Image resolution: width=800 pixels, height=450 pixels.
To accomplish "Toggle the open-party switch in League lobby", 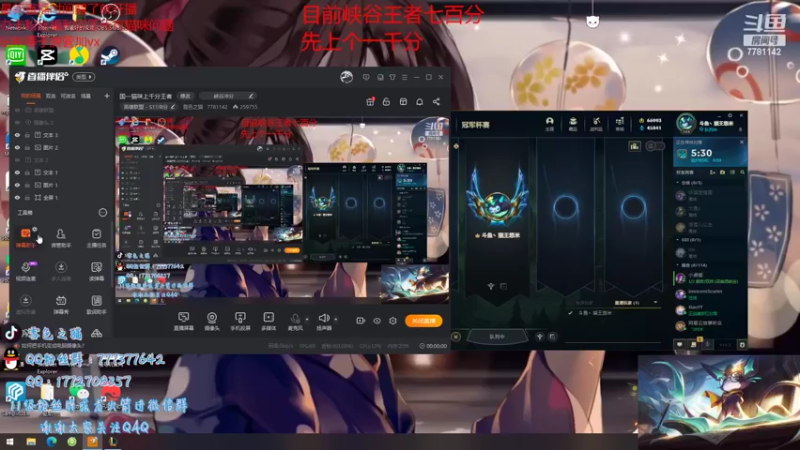I will 655,146.
